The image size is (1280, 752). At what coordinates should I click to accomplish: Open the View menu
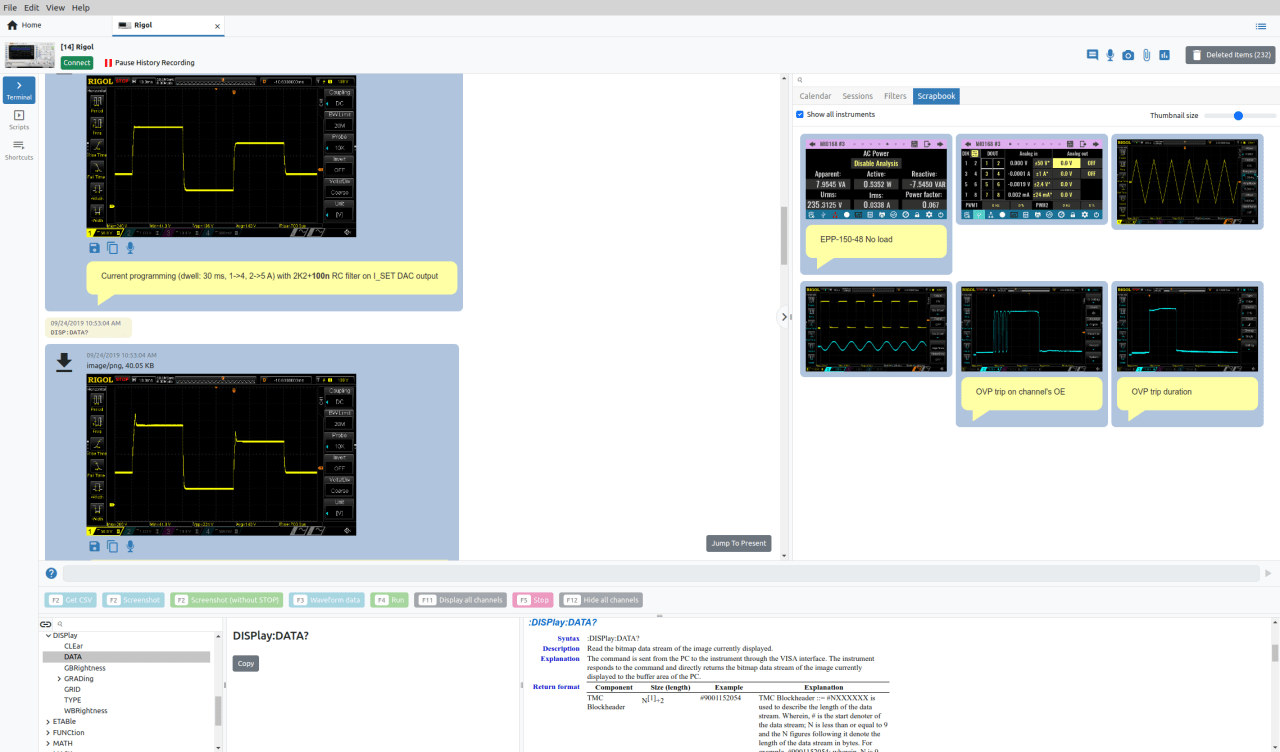pos(55,7)
